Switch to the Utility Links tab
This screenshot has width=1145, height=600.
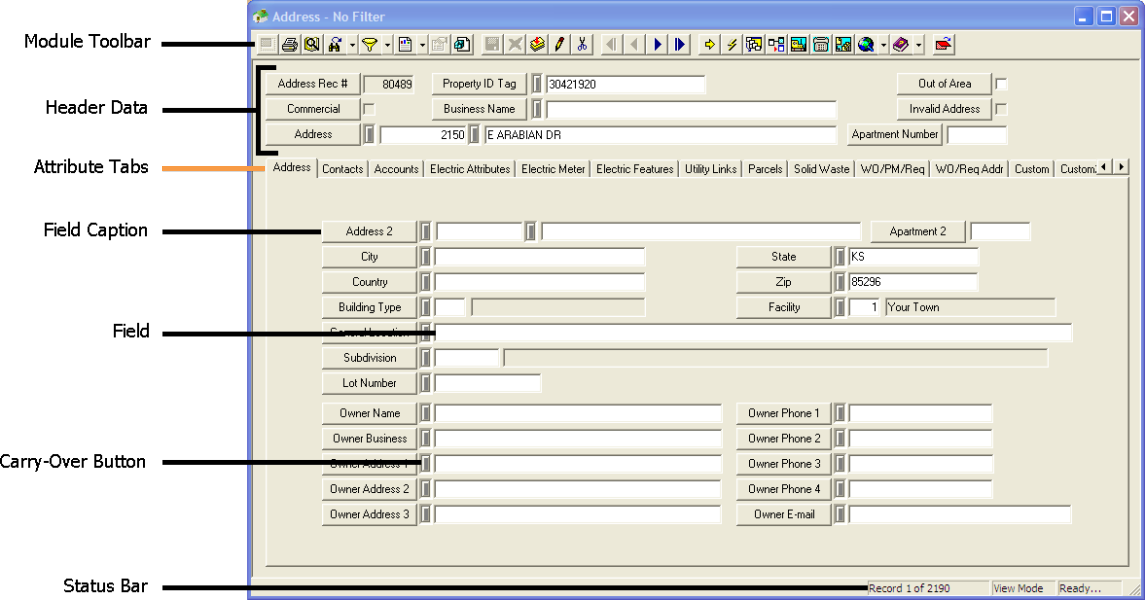click(711, 169)
